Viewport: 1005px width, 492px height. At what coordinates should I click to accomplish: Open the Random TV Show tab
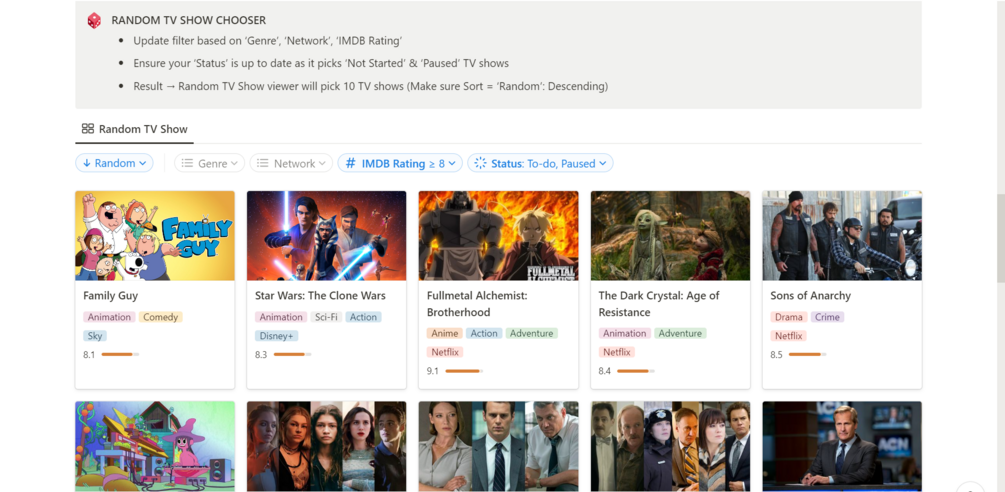point(135,129)
